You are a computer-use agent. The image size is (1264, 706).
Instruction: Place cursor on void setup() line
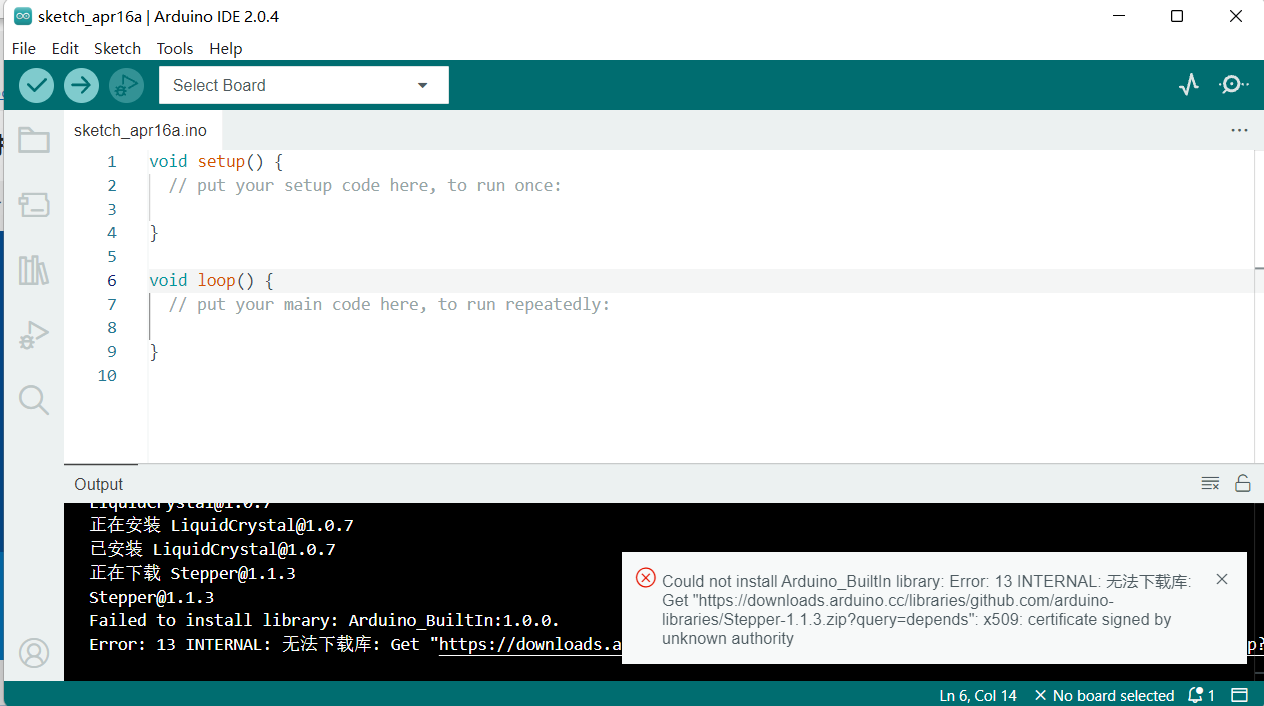coord(216,161)
